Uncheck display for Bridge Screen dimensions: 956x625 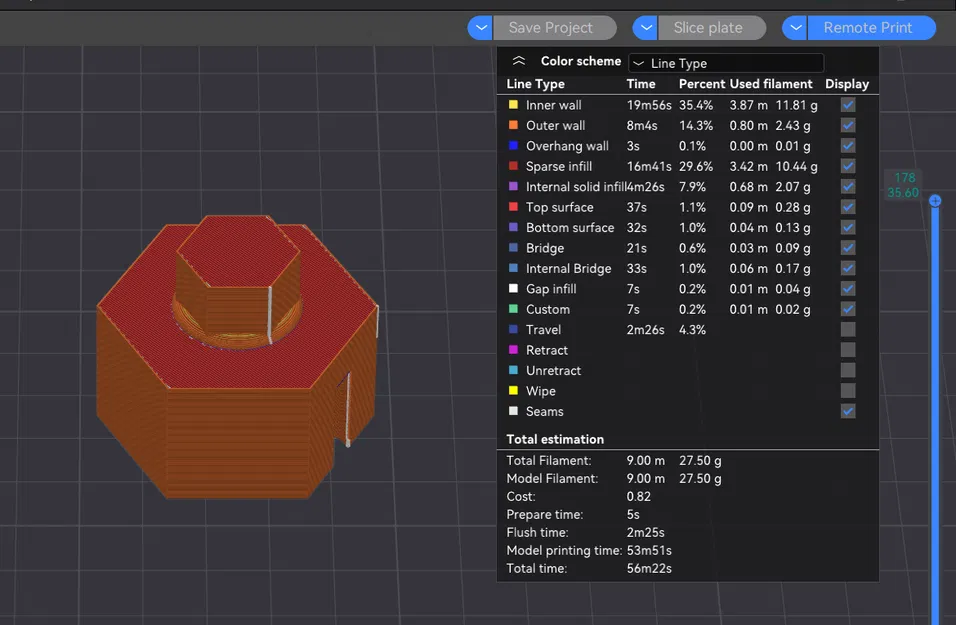coord(848,248)
